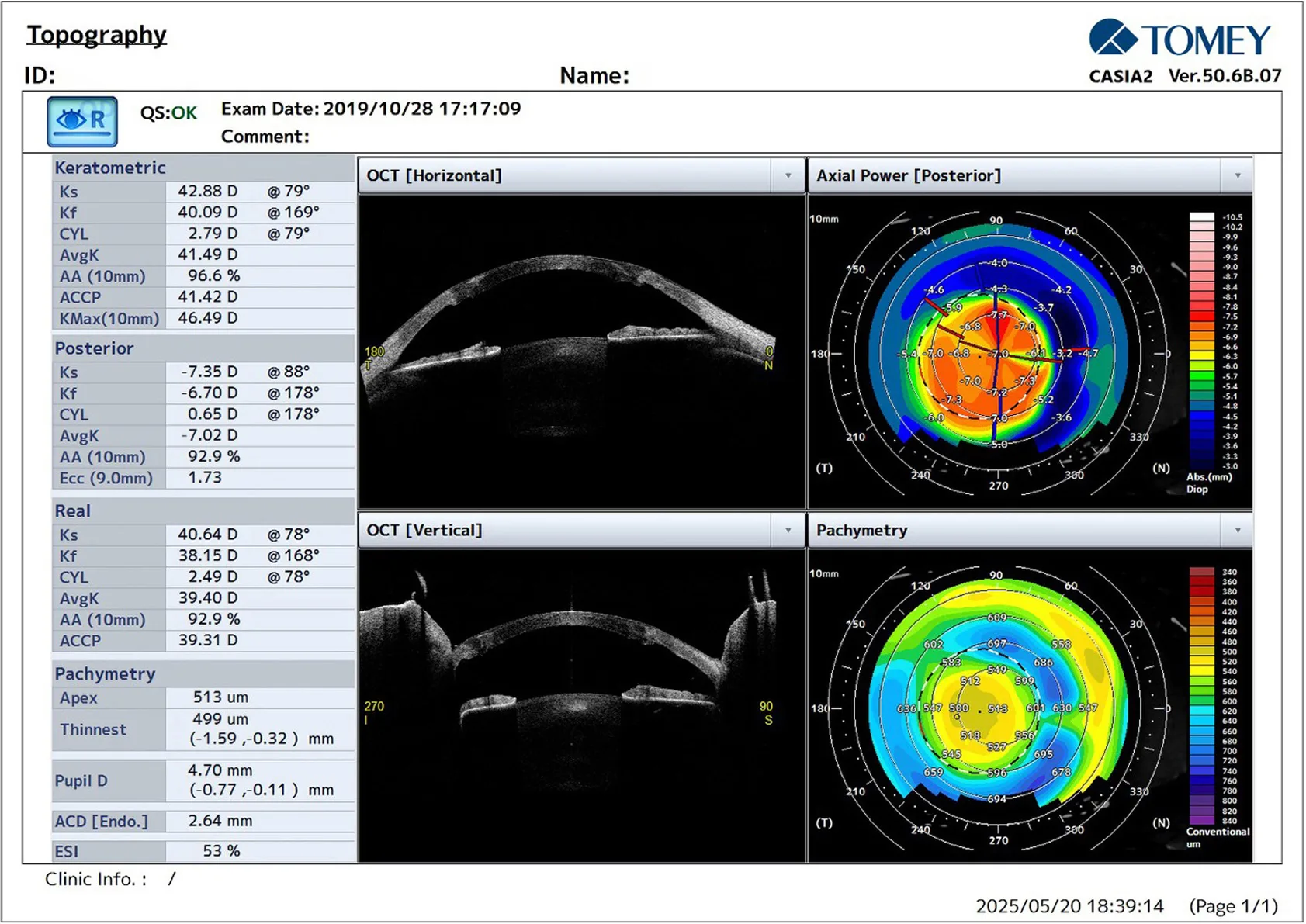Click the Clinic Info. label
The width and height of the screenshot is (1306, 924).
95,879
